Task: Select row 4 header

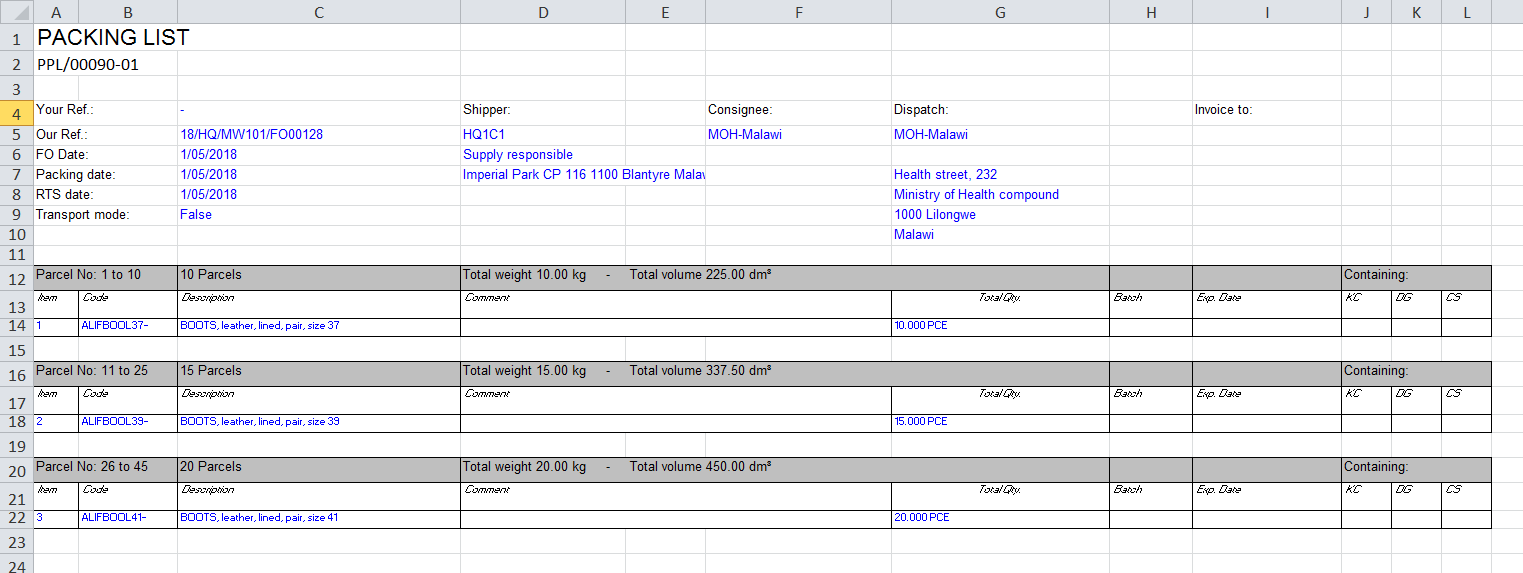Action: (x=17, y=112)
